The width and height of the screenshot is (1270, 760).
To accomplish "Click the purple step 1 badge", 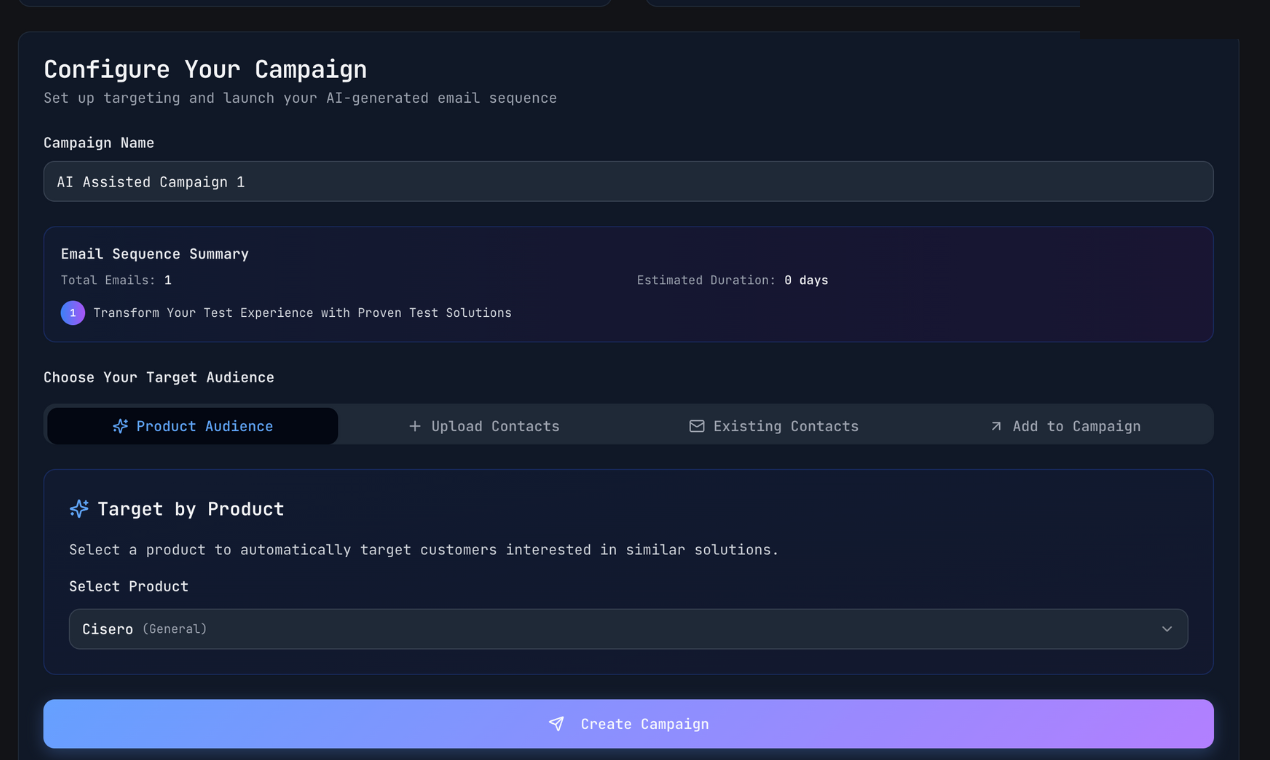I will click(x=73, y=313).
